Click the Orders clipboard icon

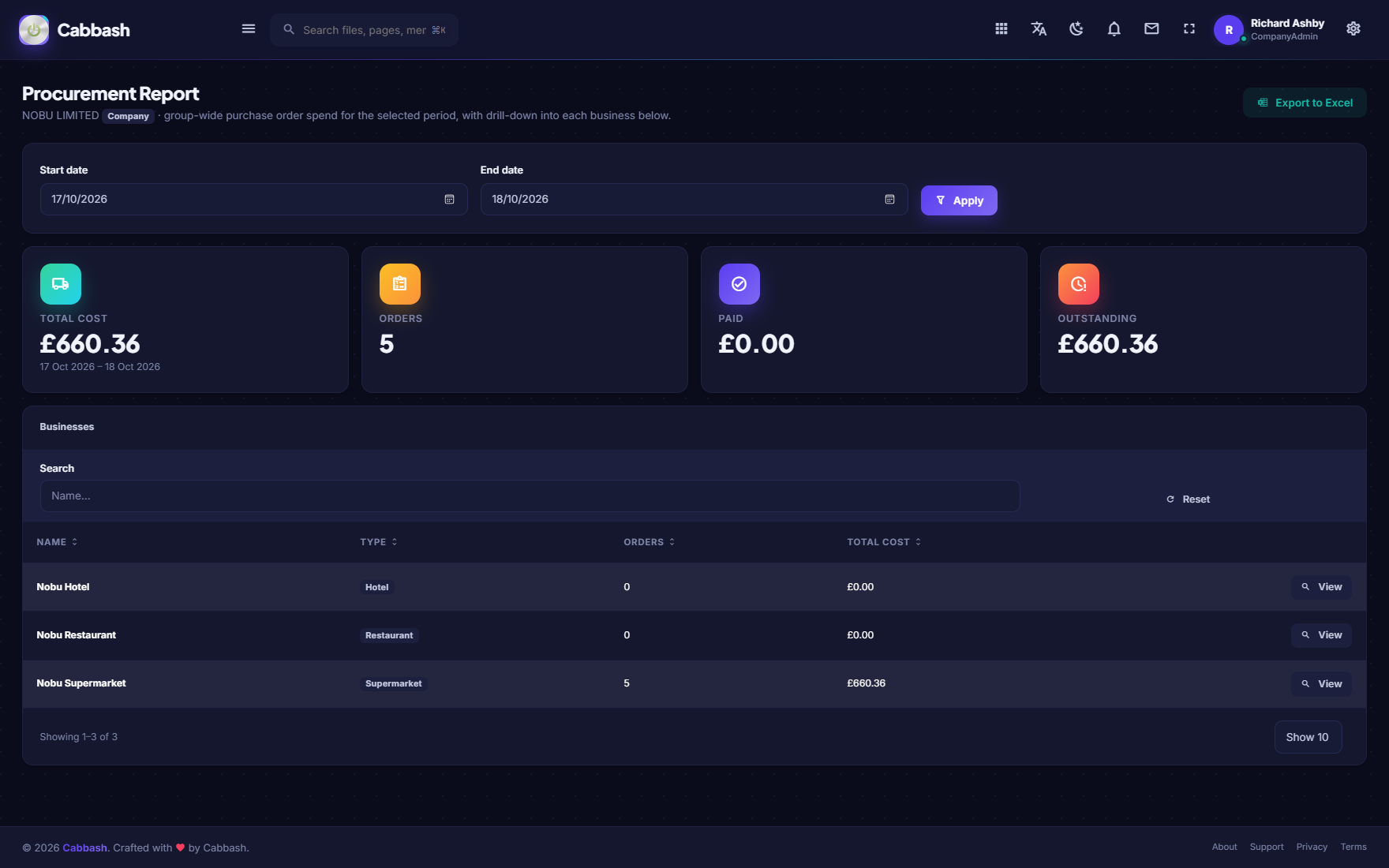point(400,284)
